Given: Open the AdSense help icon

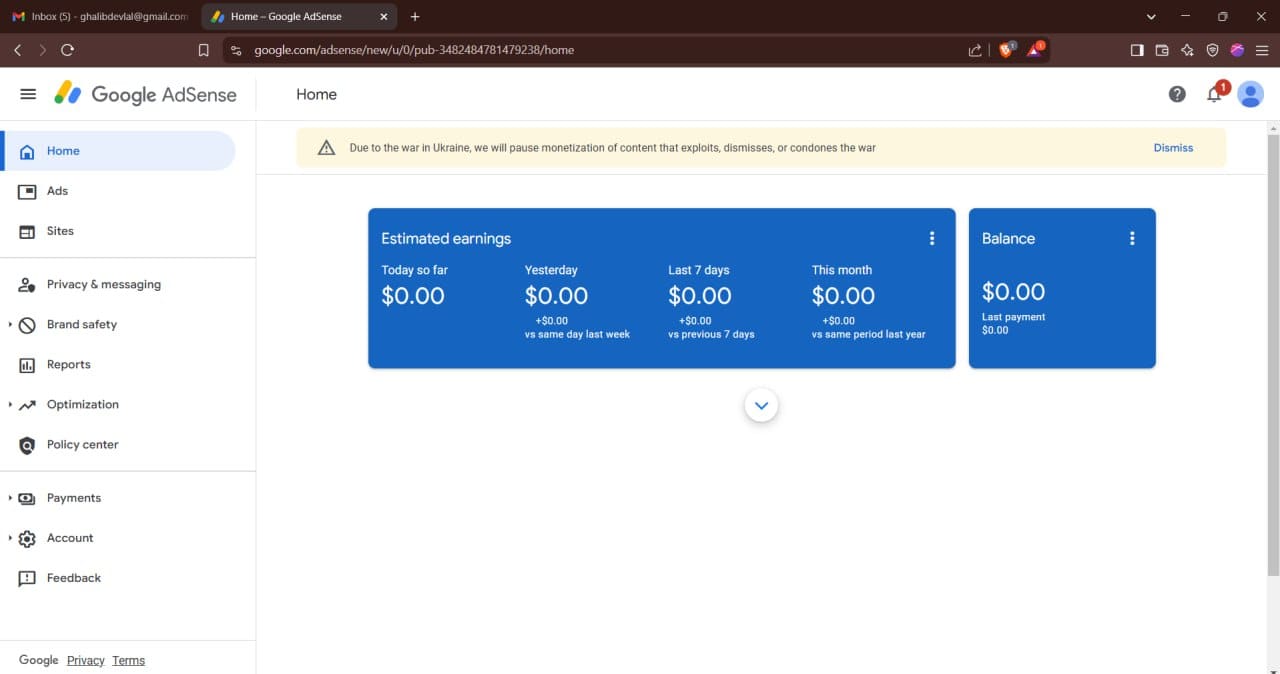Looking at the screenshot, I should tap(1177, 94).
